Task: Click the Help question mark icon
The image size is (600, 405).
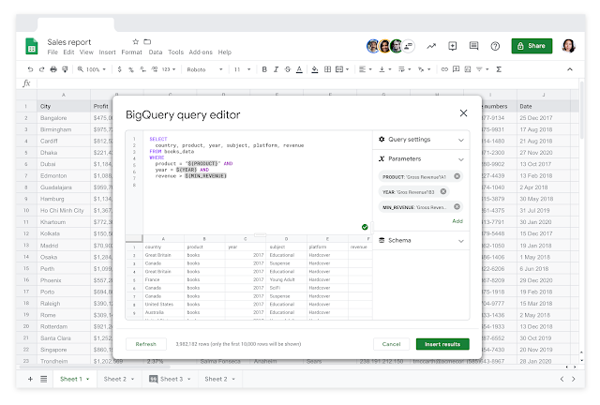Action: click(495, 46)
